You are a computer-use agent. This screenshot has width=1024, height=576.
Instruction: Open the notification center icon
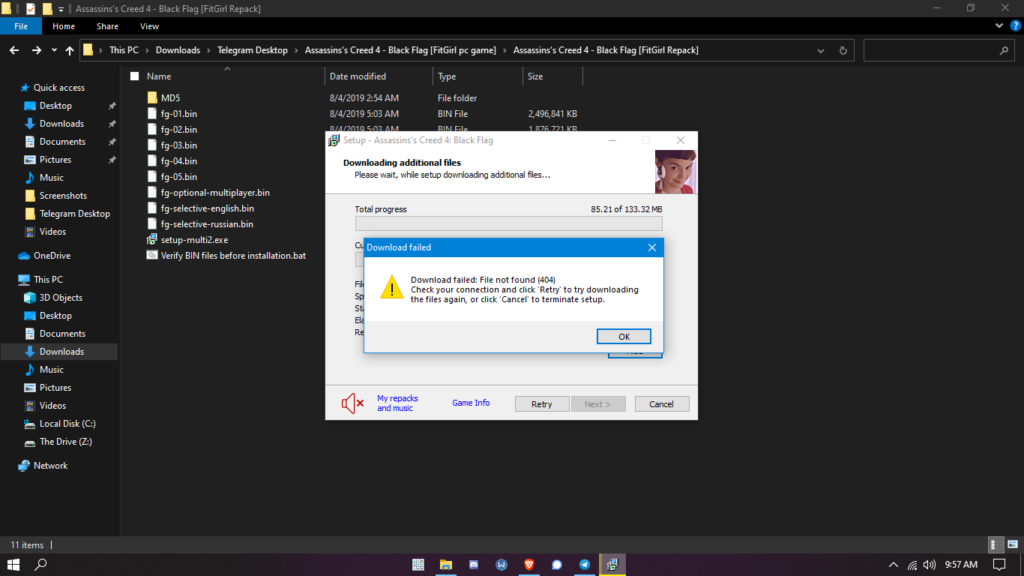tap(999, 565)
